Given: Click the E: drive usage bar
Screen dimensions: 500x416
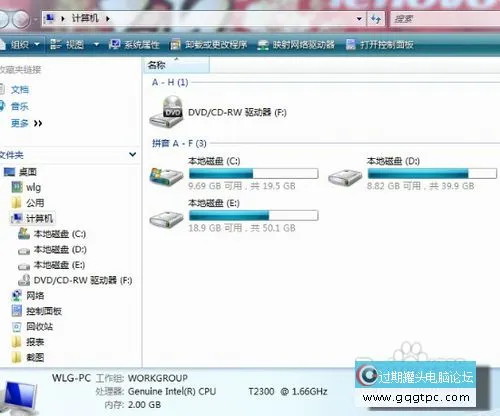Looking at the screenshot, I should pos(253,215).
